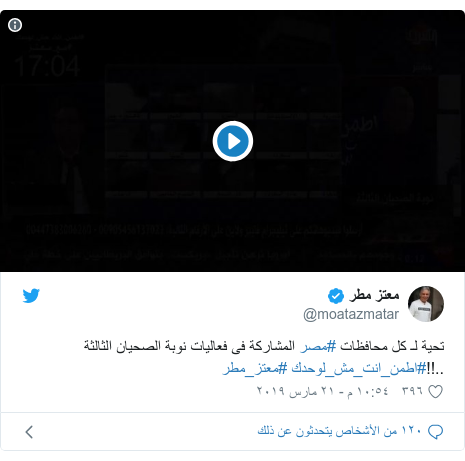The image size is (465, 461).
Task: Play the embedded tweet video
Action: (x=233, y=141)
